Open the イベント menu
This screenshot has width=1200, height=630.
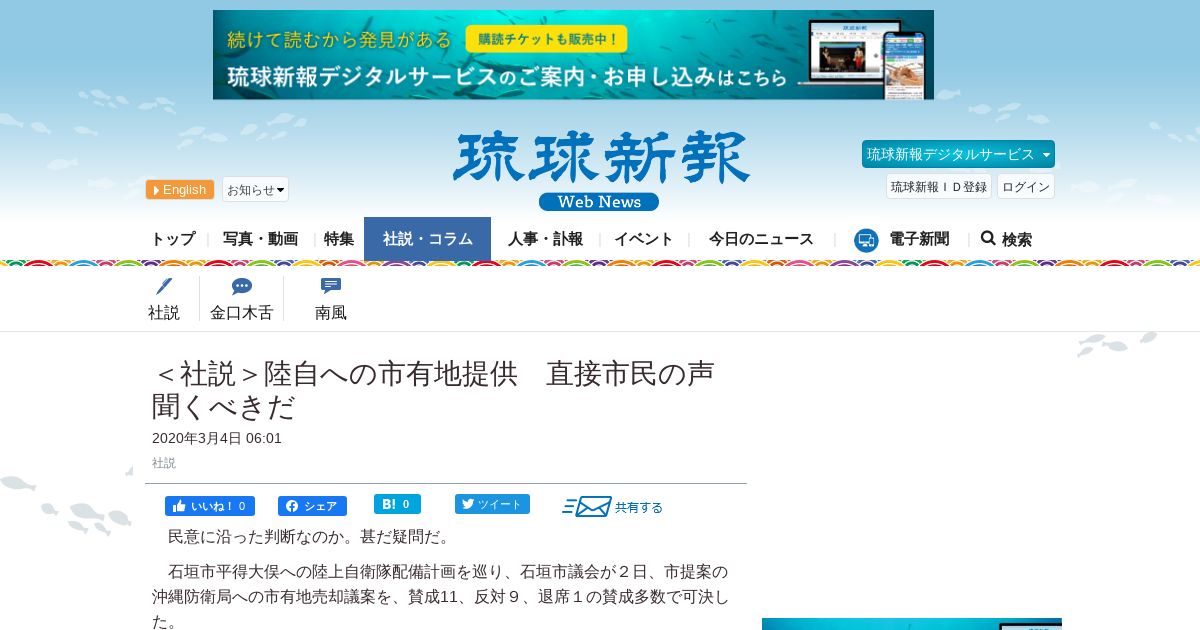tap(644, 239)
